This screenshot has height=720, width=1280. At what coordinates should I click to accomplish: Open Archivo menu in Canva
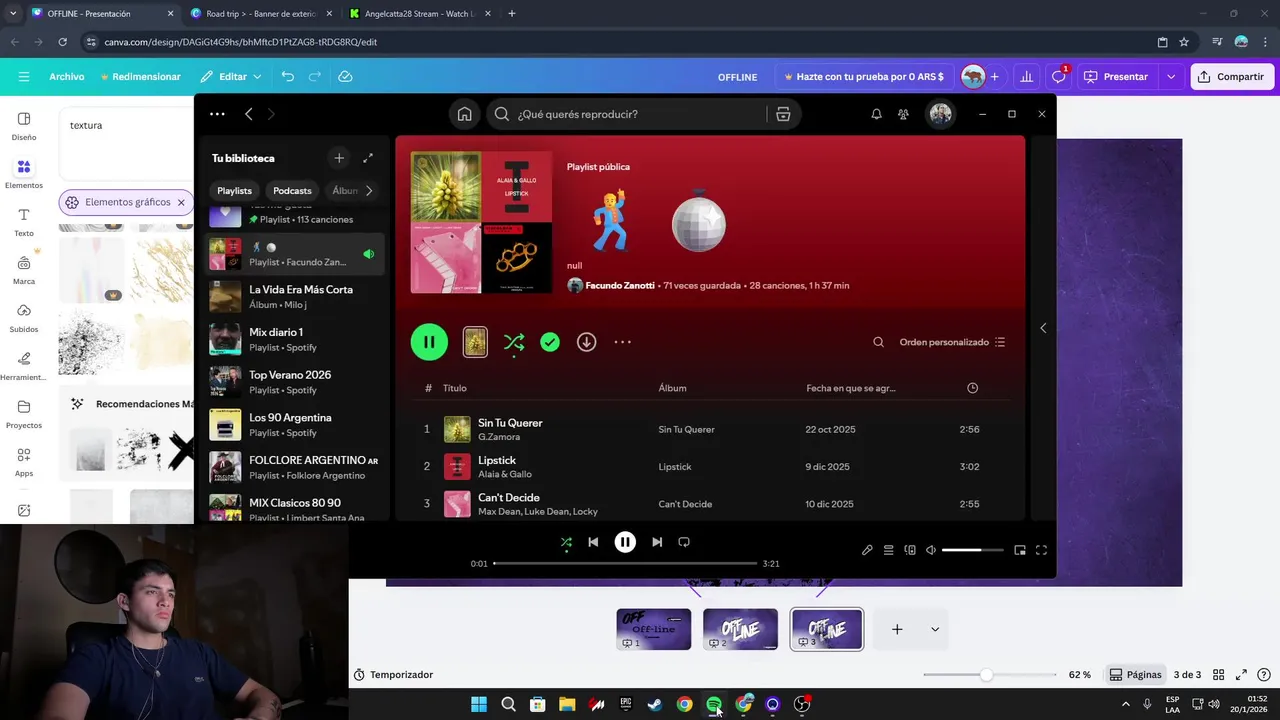point(67,77)
